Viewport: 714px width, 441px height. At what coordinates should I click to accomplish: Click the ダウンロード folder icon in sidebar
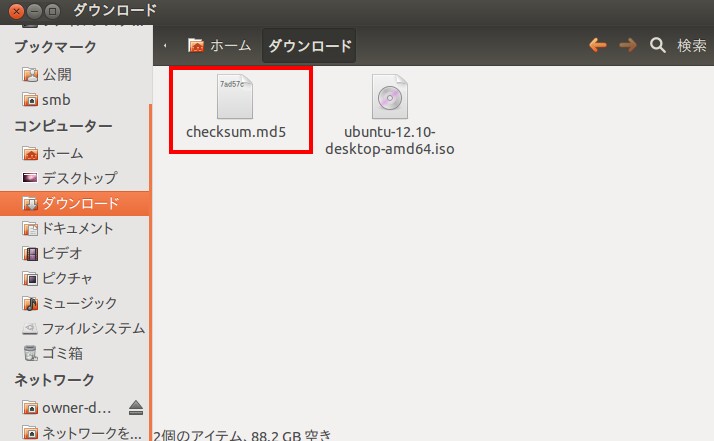click(x=30, y=203)
